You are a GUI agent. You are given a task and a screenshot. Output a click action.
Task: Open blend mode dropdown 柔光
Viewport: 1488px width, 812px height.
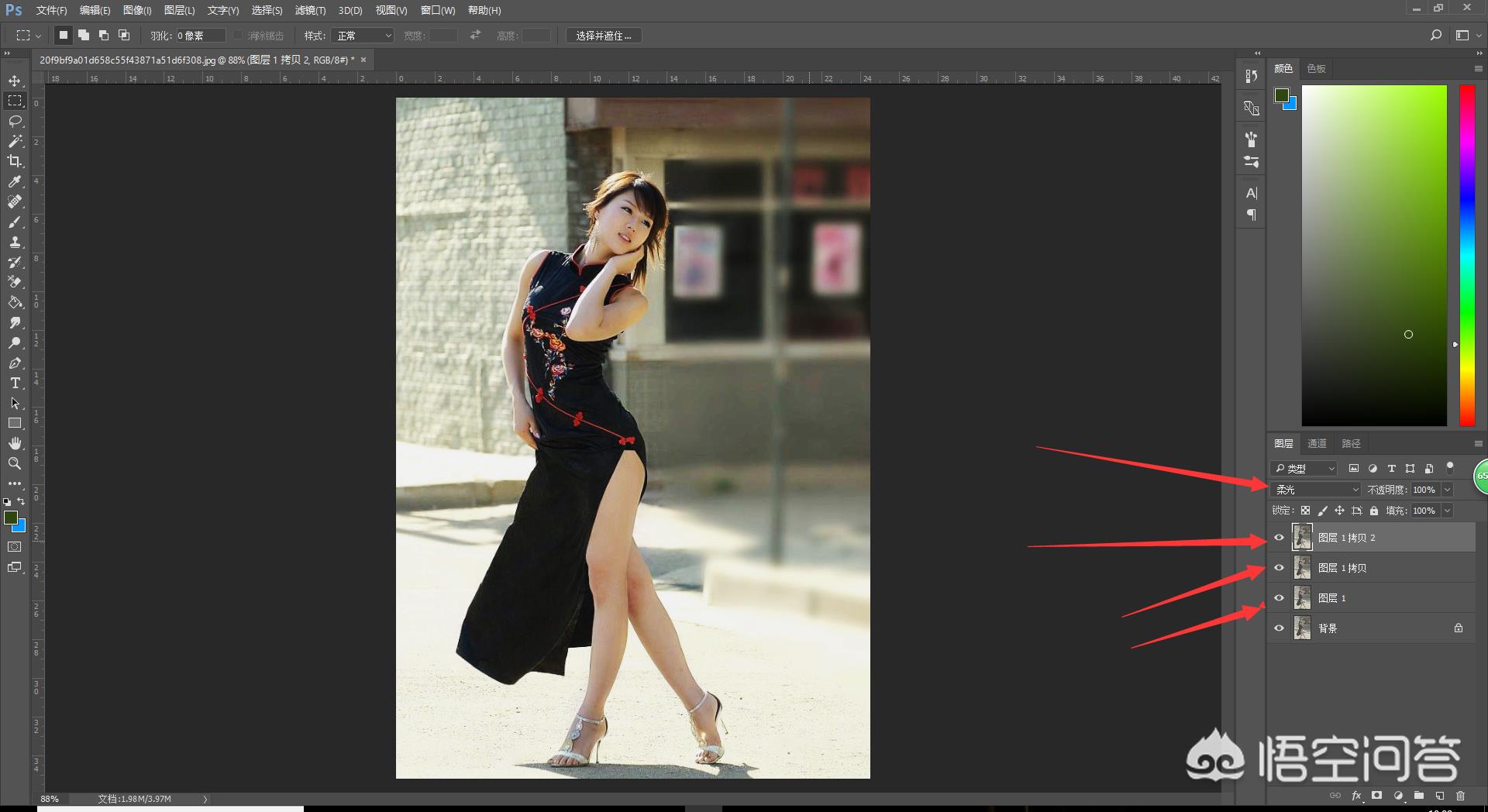pos(1316,490)
